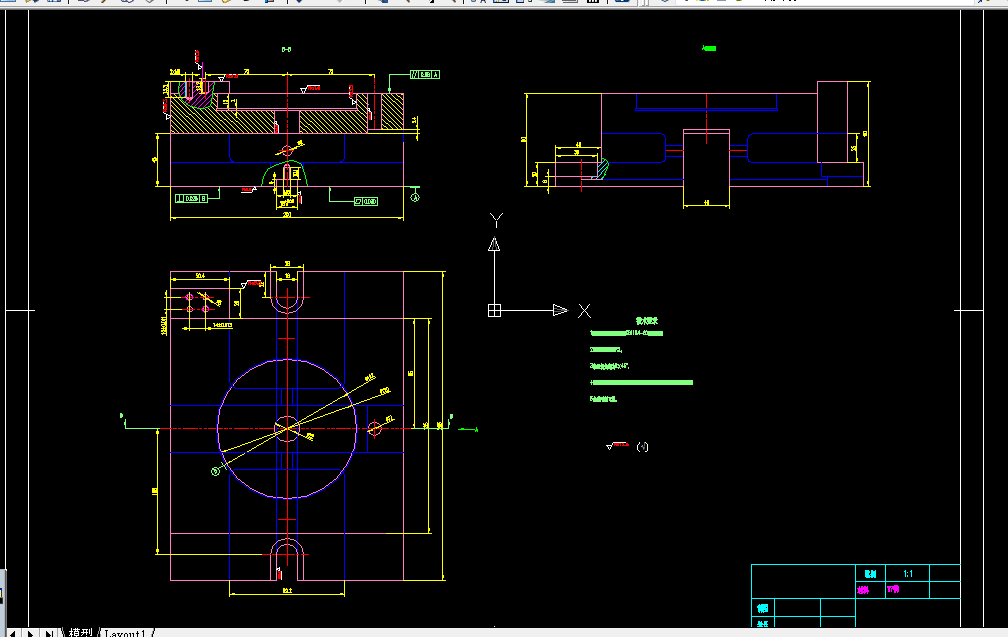This screenshot has width=1008, height=637.
Task: Click the next-tab right arrow button
Action: [x=30, y=633]
